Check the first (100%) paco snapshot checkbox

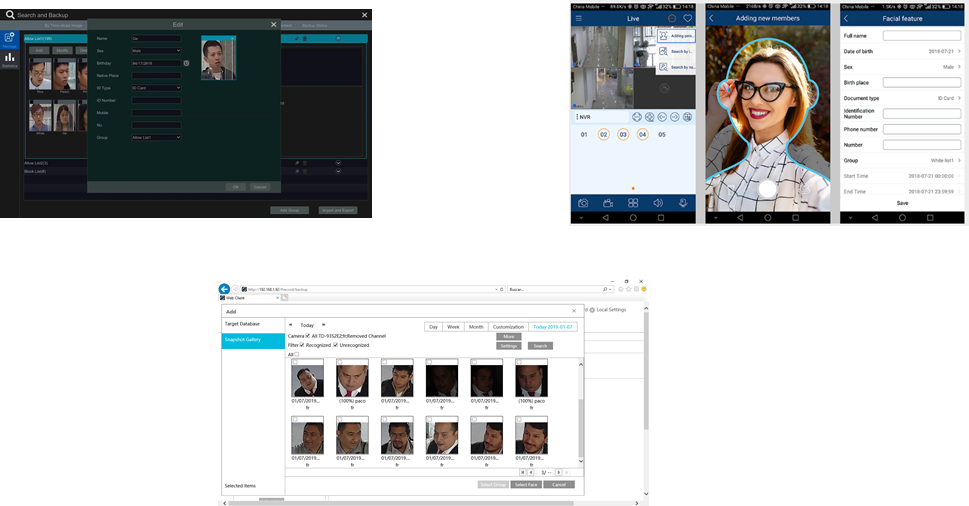pyautogui.click(x=339, y=362)
